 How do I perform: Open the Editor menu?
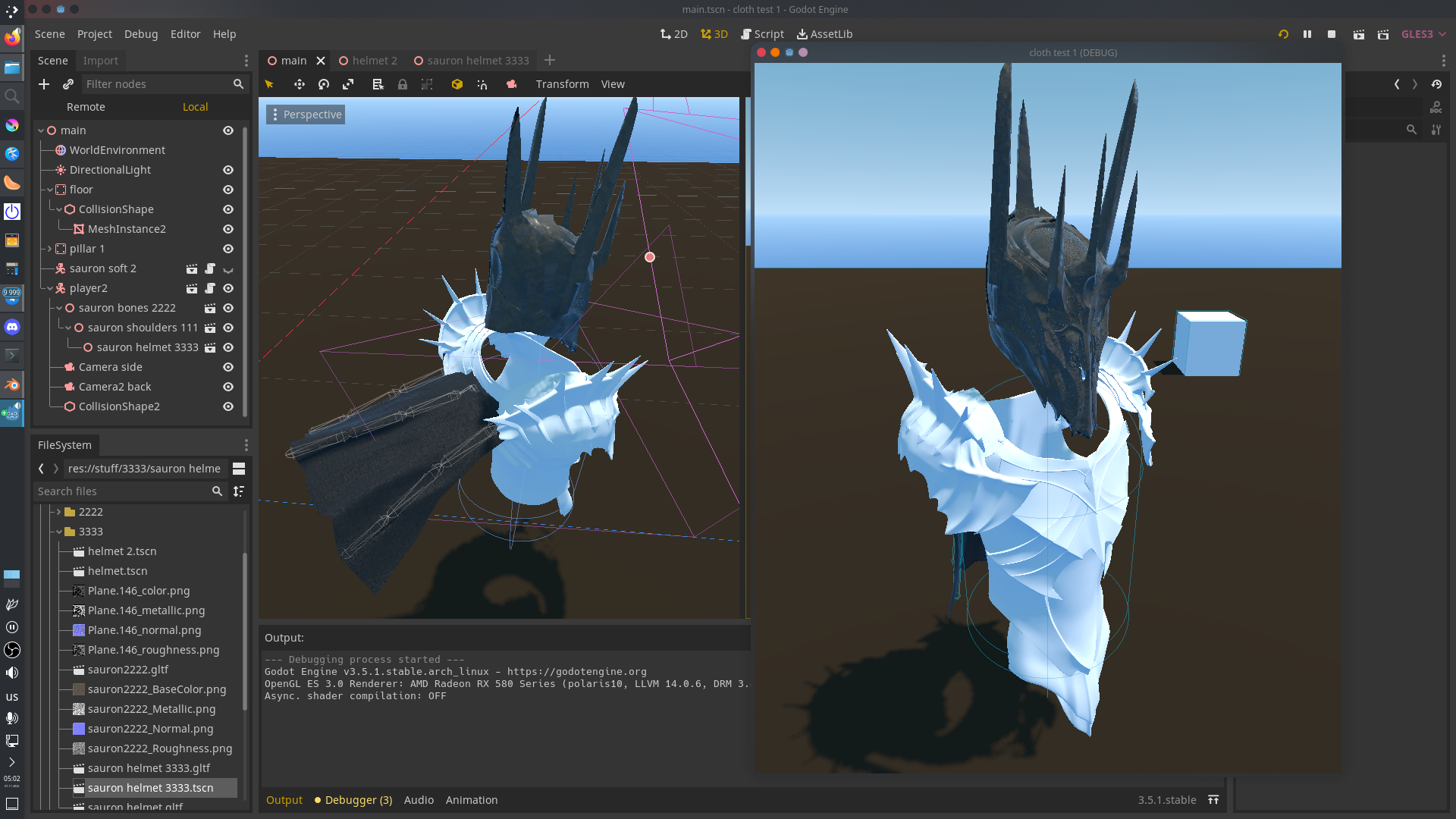(x=186, y=34)
